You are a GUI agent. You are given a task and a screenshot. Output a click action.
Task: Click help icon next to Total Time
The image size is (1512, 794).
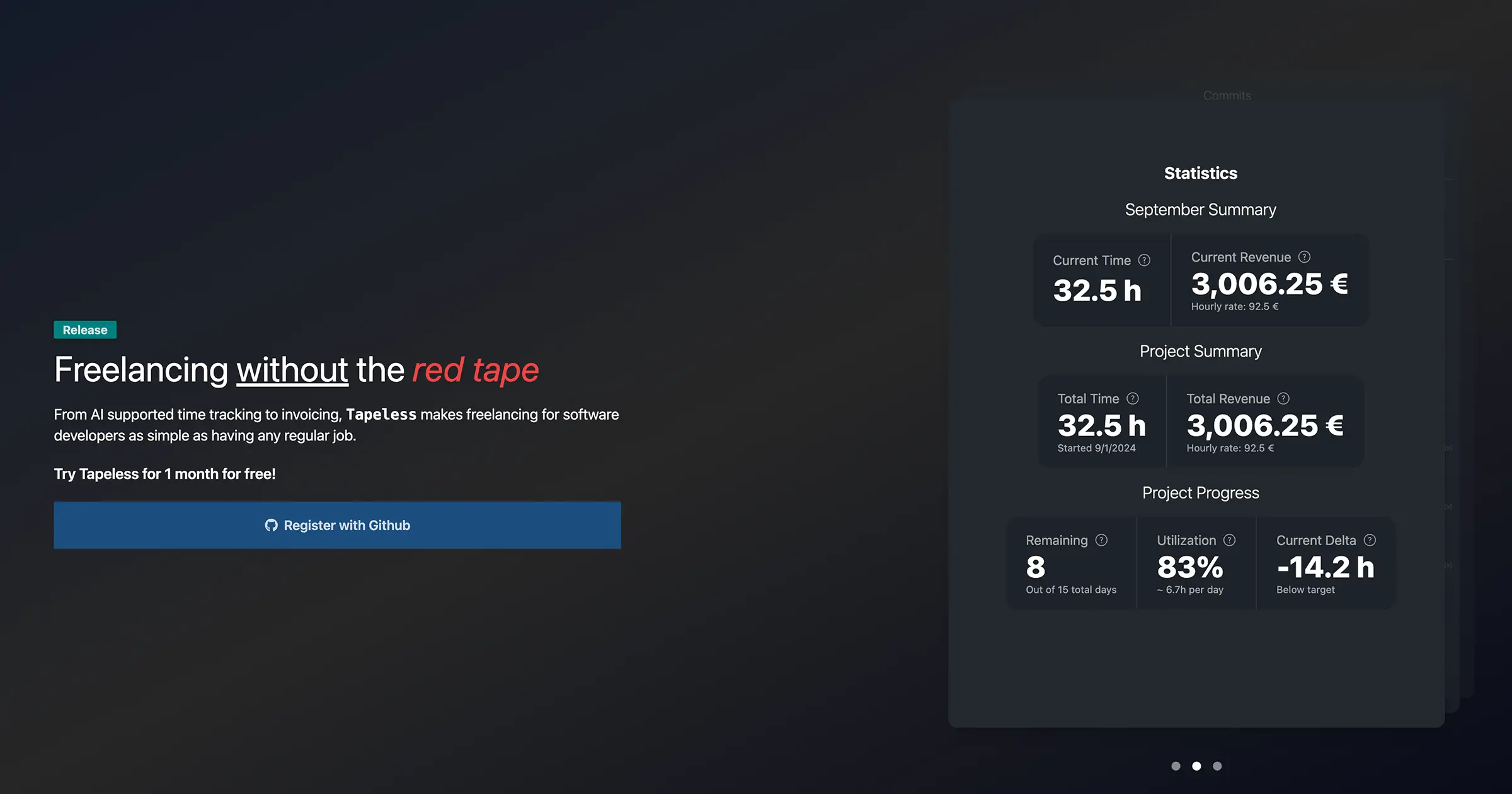tap(1133, 398)
